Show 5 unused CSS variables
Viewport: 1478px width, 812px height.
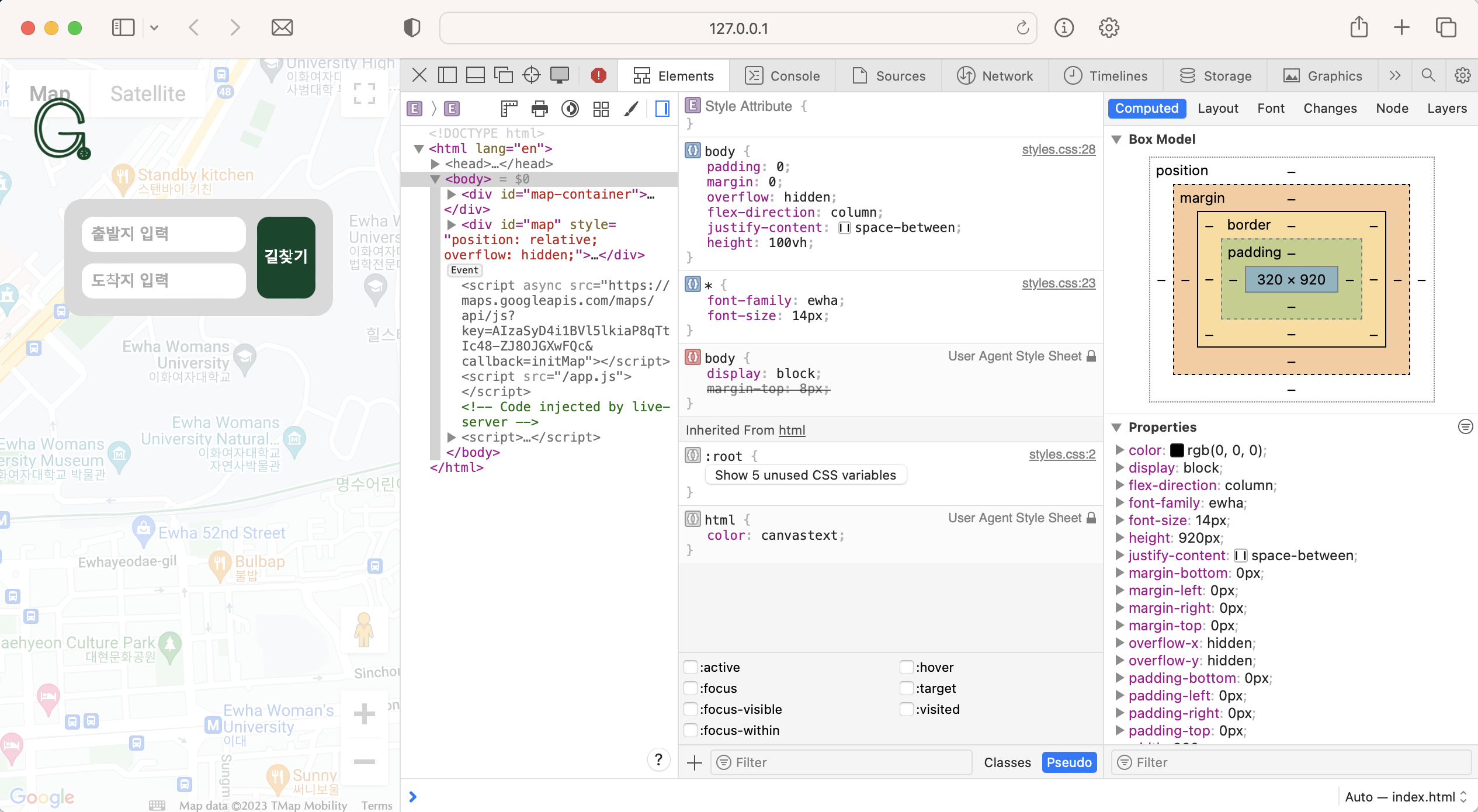[x=805, y=475]
